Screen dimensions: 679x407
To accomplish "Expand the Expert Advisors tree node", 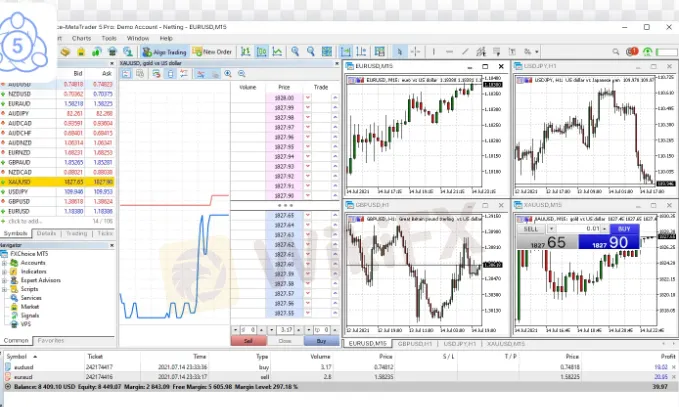I will pyautogui.click(x=4, y=280).
